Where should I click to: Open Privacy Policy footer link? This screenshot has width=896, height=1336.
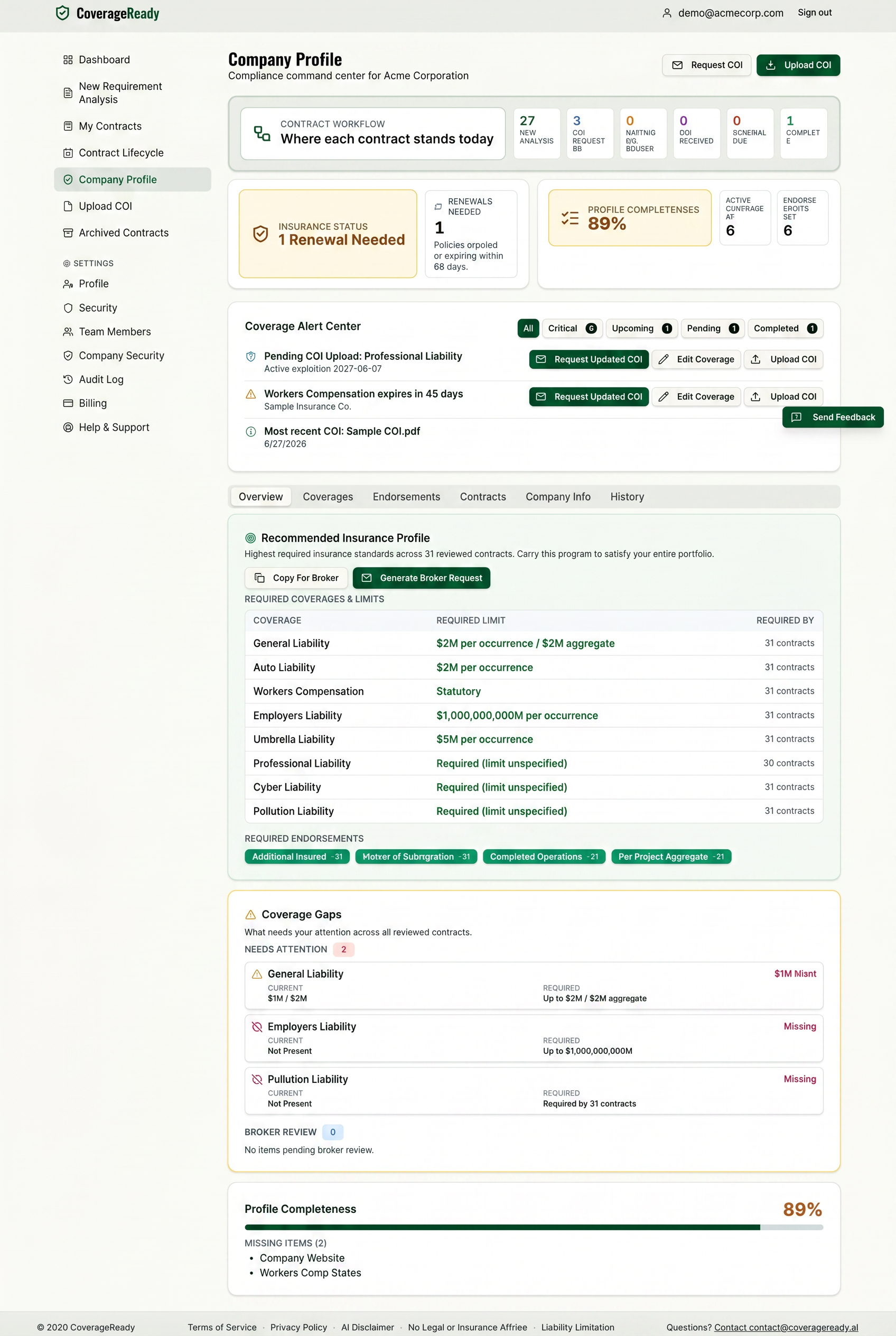[298, 1328]
